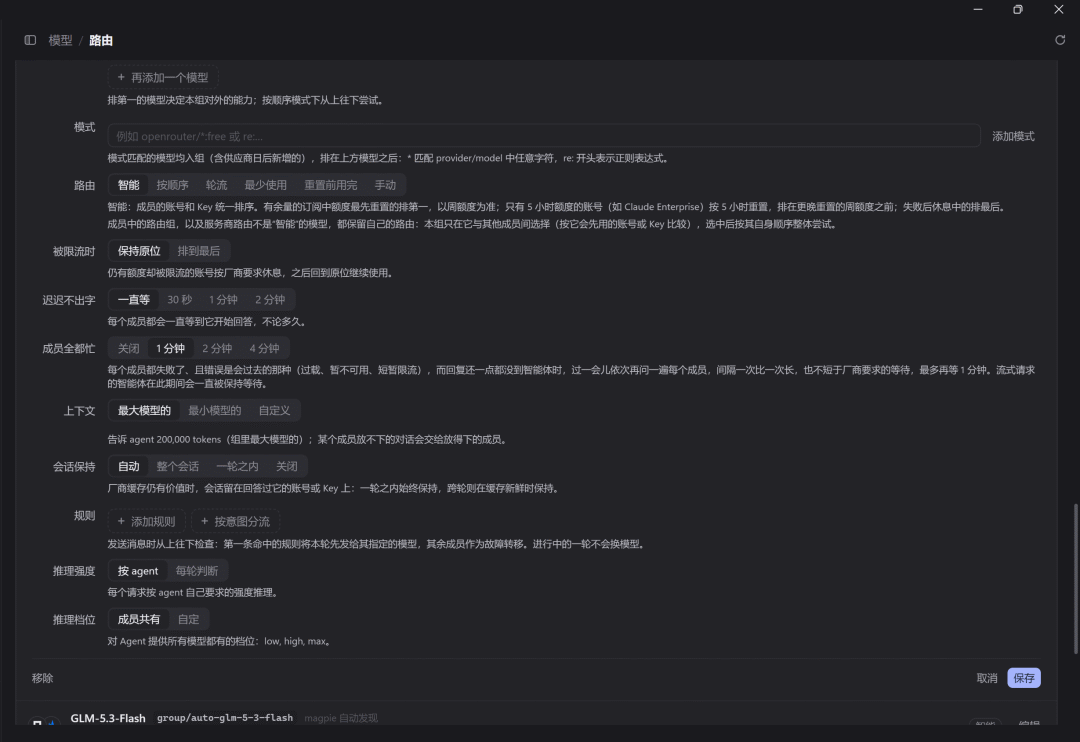Image resolution: width=1080 pixels, height=742 pixels.
Task: Select 按顺序 routing option
Action: tap(172, 185)
